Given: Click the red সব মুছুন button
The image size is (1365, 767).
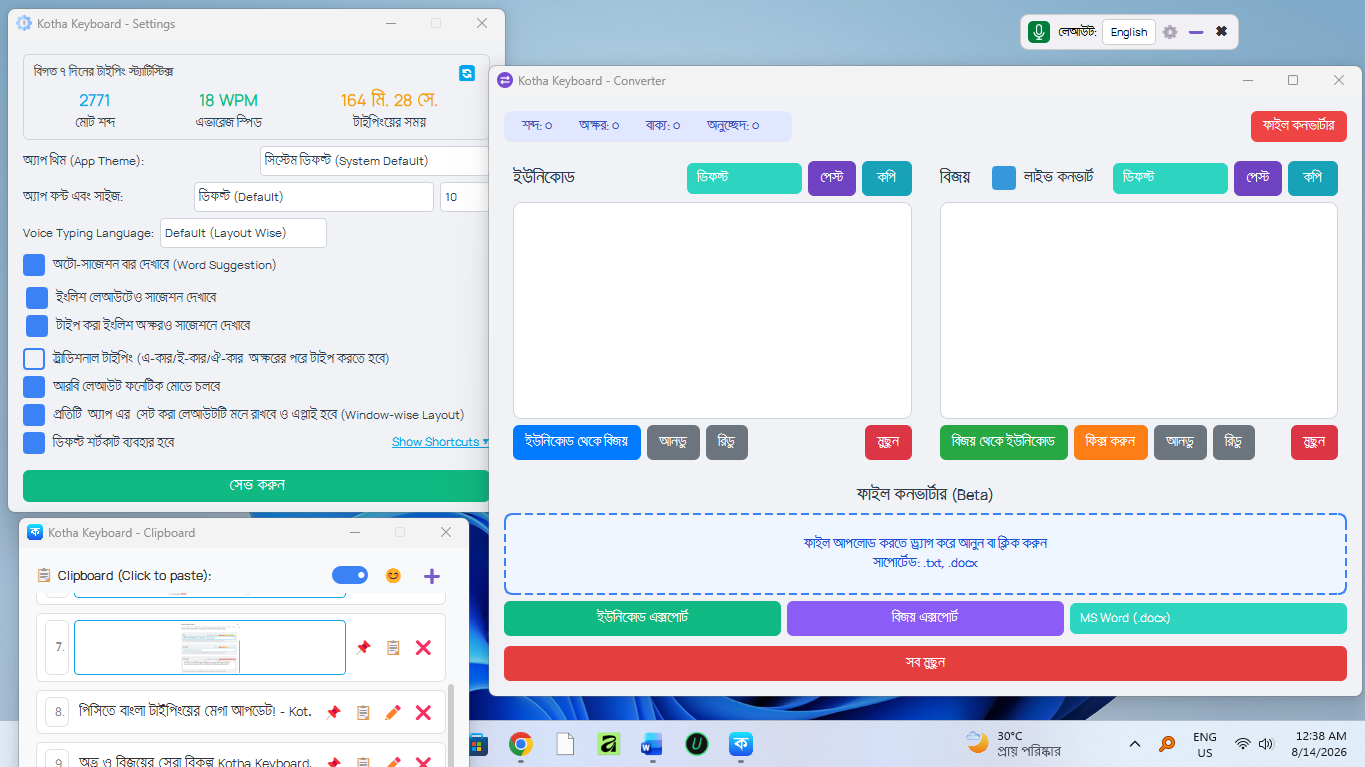Looking at the screenshot, I should 925,663.
